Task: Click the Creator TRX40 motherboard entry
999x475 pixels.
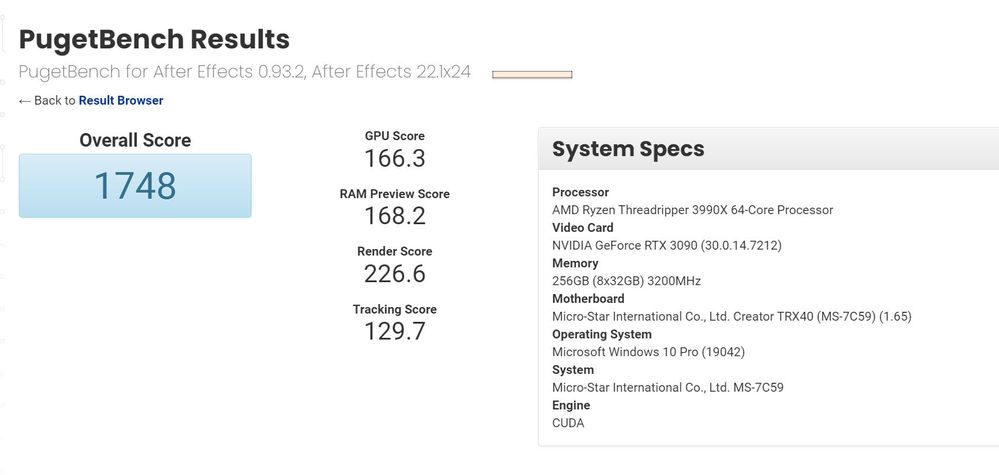Action: pos(731,316)
